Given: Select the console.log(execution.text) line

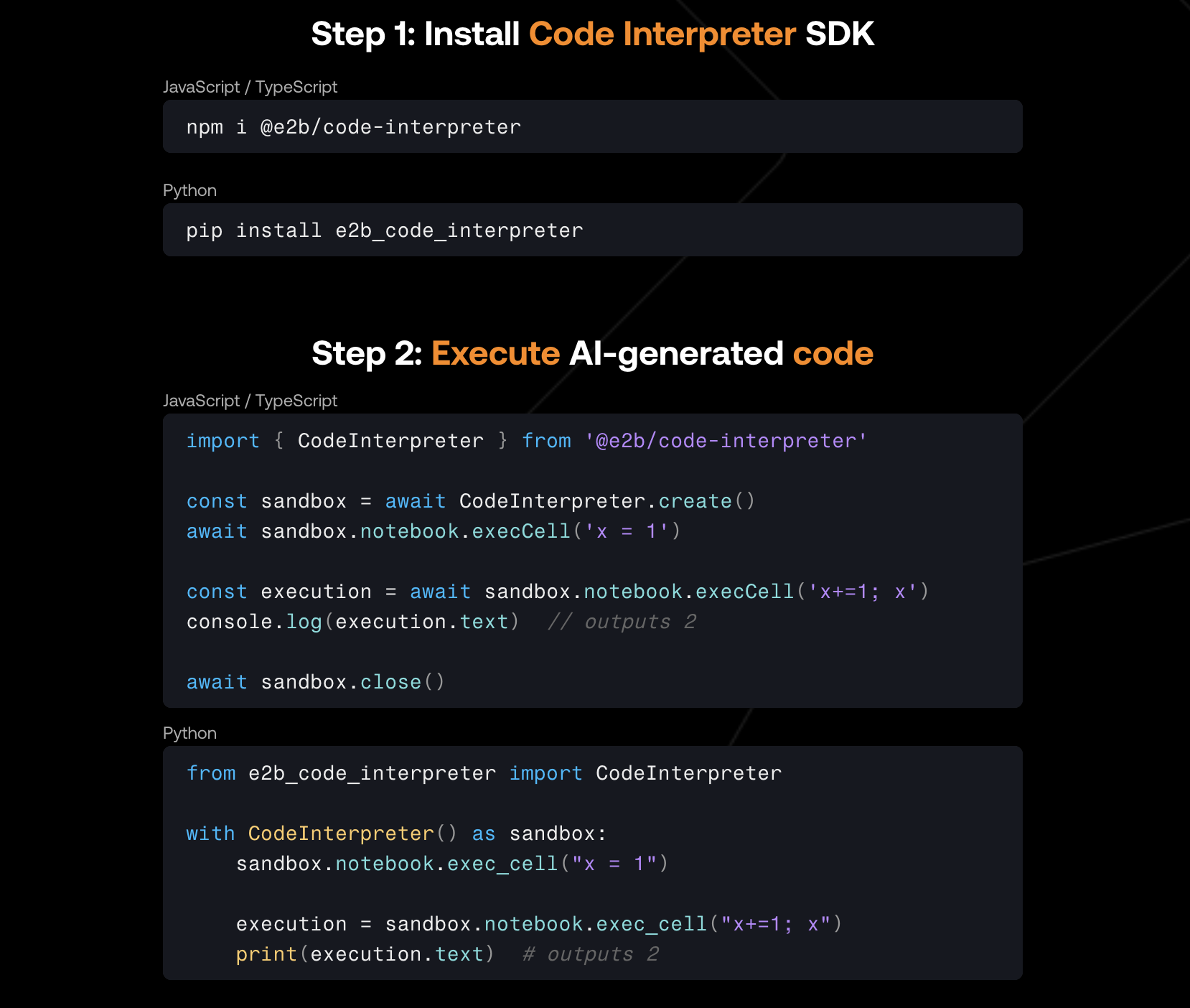Looking at the screenshot, I should click(x=352, y=622).
